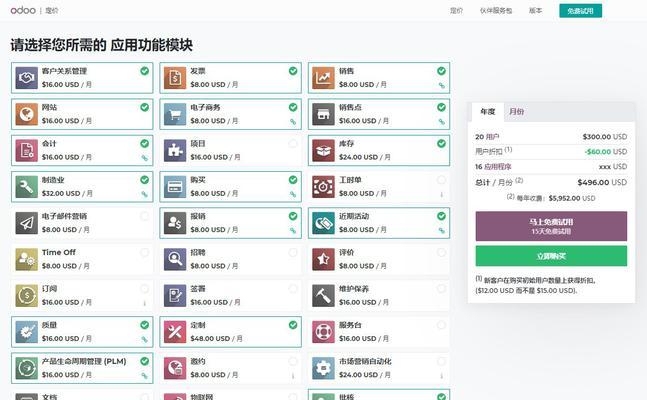
Task: Switch to the 月份 billing tab
Action: tap(517, 112)
